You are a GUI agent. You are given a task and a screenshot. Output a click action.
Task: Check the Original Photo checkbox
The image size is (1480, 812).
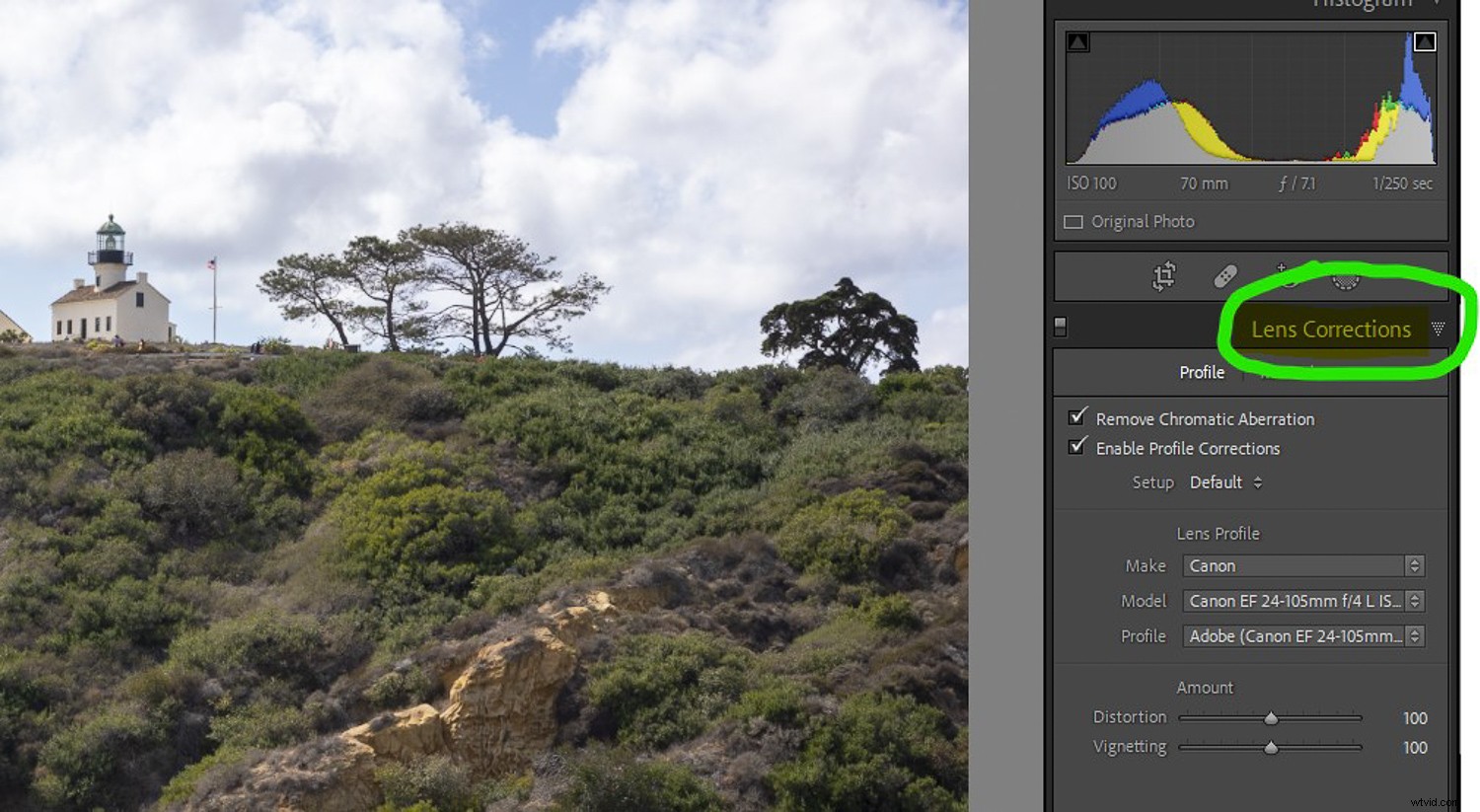[x=1073, y=221]
